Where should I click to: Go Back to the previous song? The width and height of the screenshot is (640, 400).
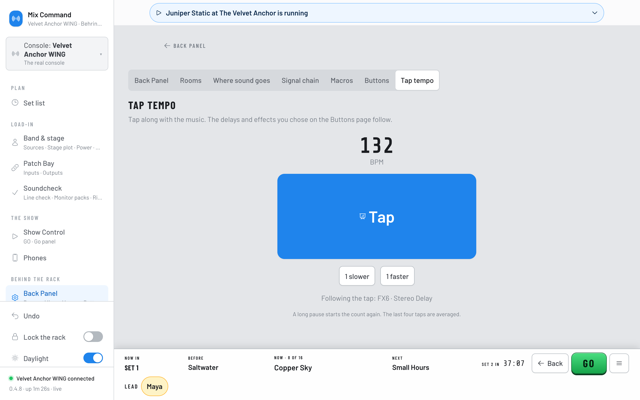pos(550,363)
